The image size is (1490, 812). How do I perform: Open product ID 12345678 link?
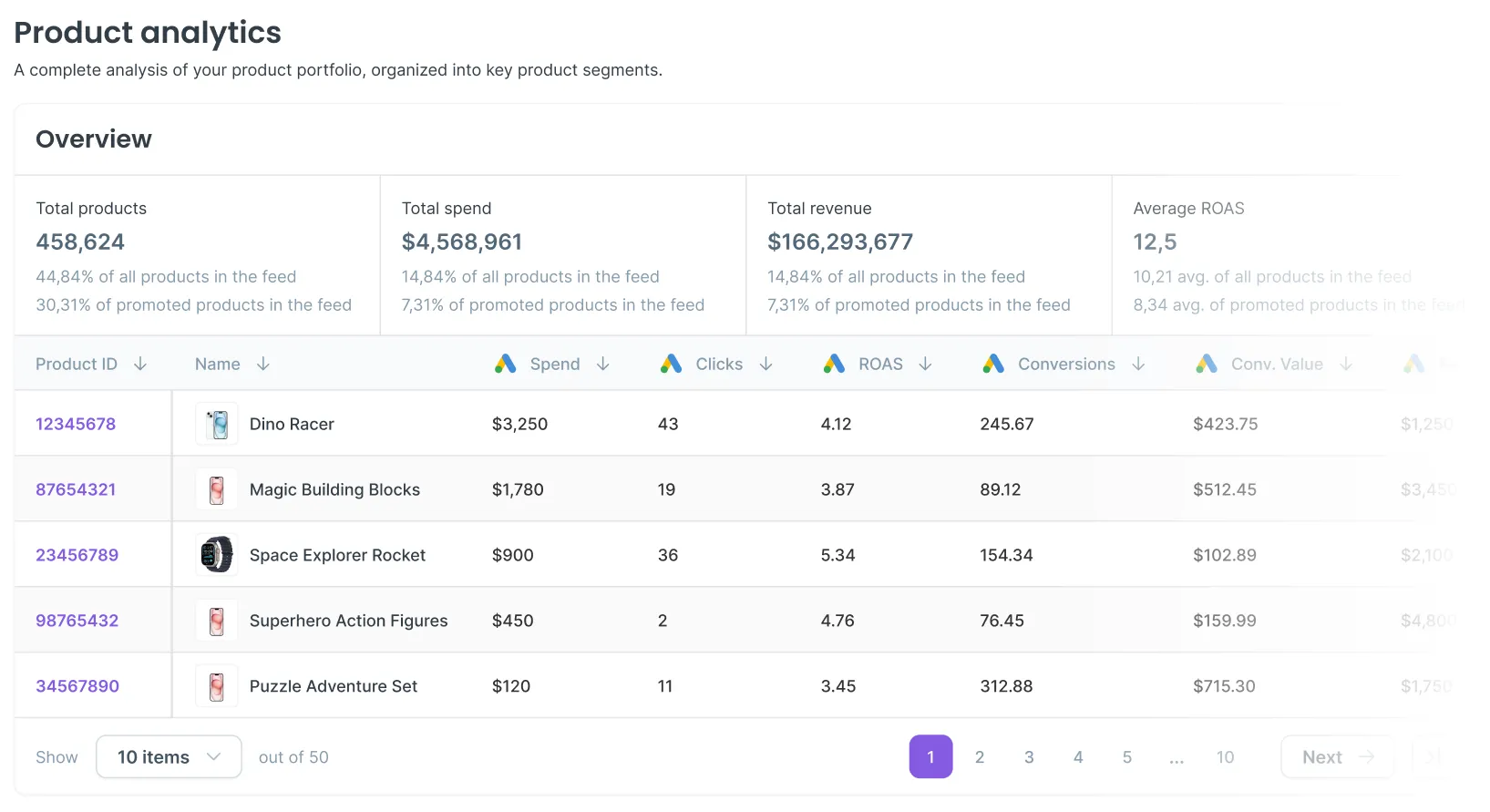point(76,424)
